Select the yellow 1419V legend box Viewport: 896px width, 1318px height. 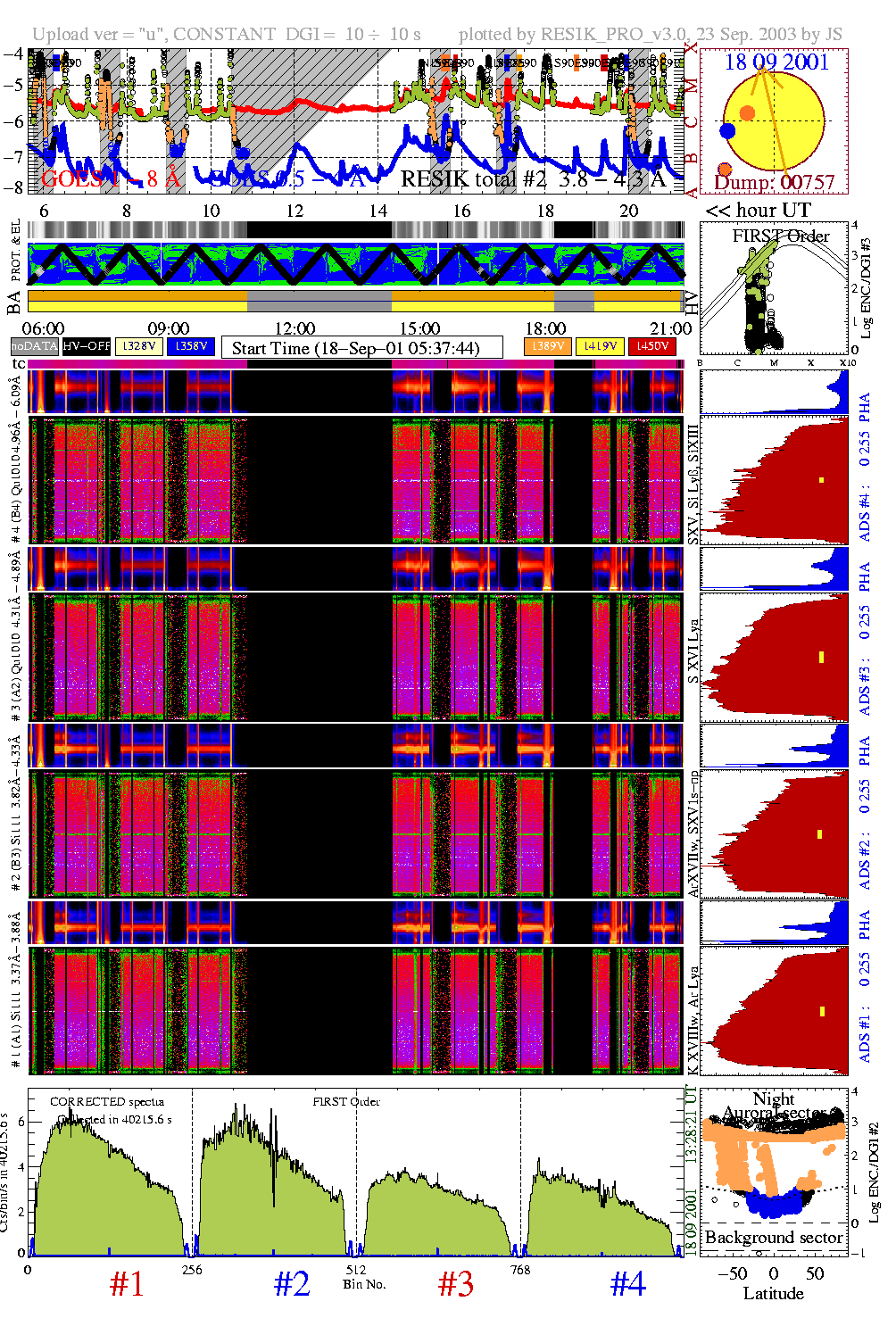600,346
